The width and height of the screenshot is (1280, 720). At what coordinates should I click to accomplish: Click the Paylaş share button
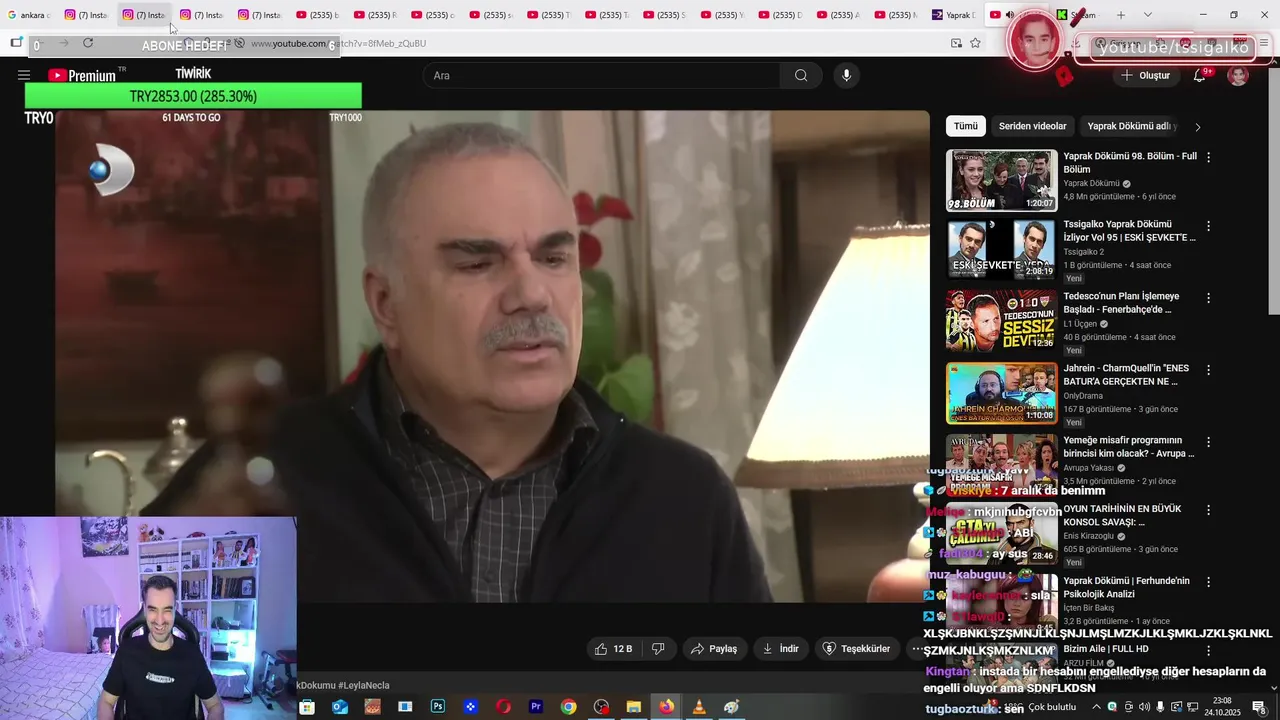click(x=714, y=649)
